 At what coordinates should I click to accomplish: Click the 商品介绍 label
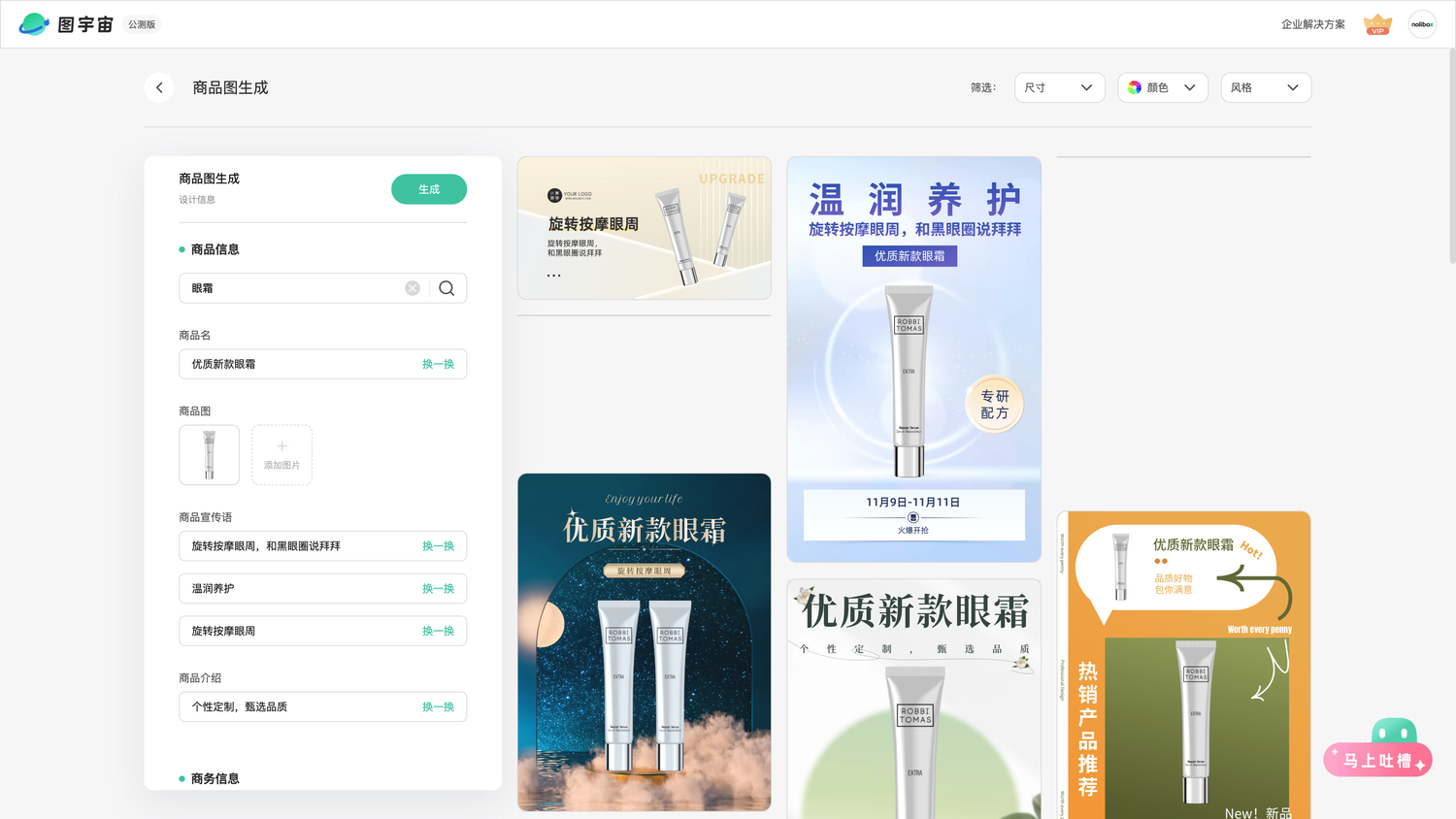point(200,678)
